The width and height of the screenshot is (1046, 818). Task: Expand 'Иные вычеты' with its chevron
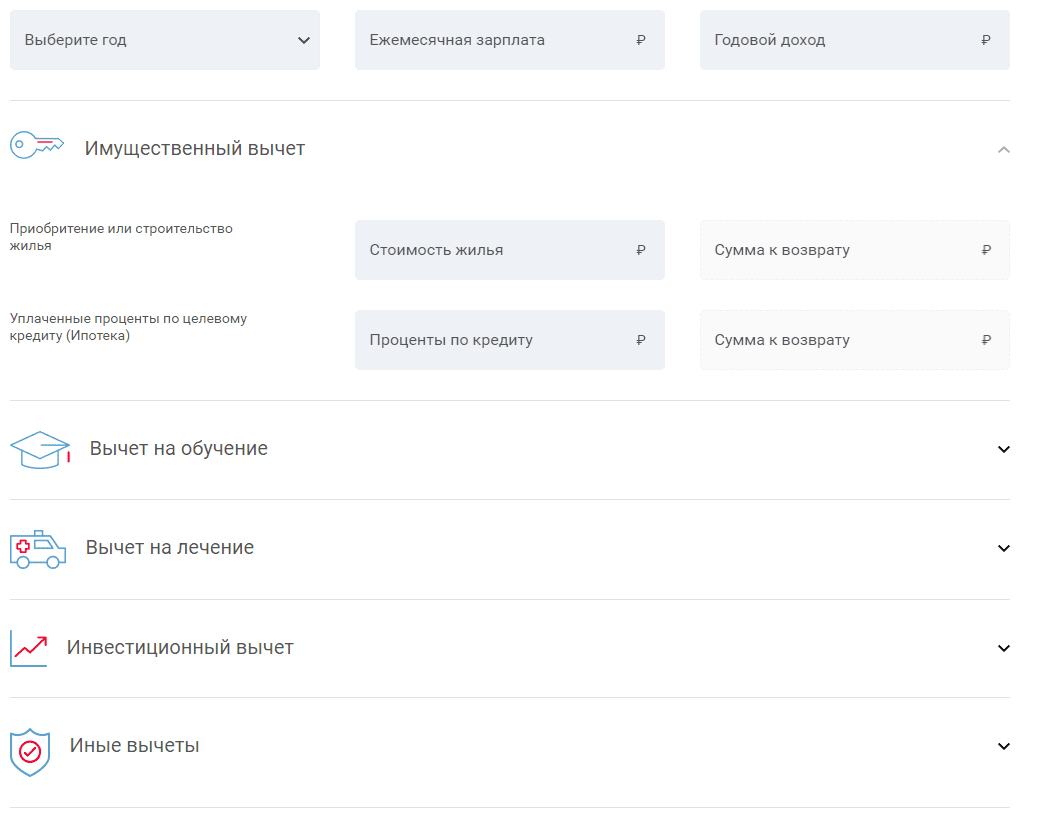(1004, 746)
